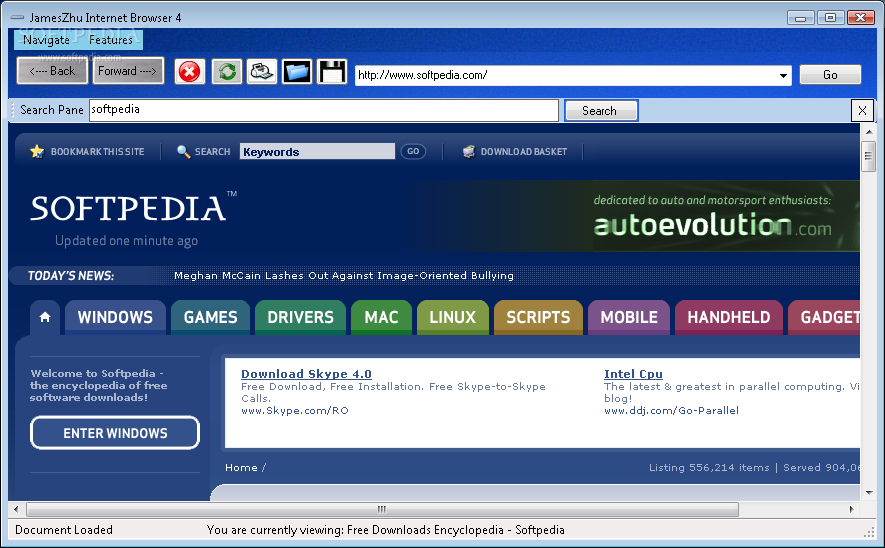Click the 'Updated one minute ago' text

[126, 240]
